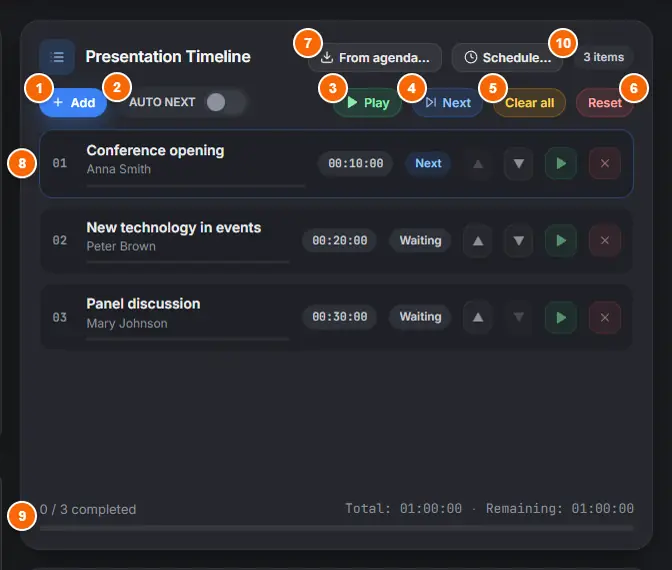Select the New technology in events title
The image size is (672, 570).
click(x=174, y=228)
